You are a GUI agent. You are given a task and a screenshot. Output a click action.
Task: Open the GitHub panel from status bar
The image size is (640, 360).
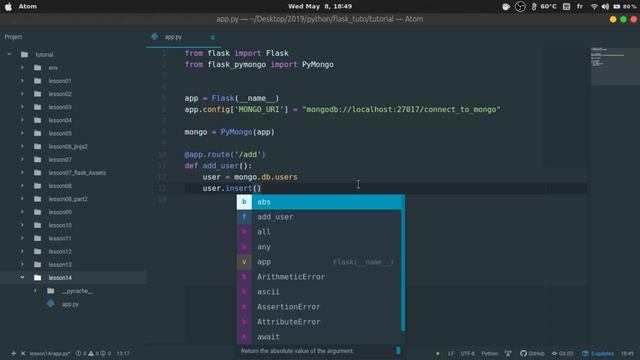pos(532,353)
